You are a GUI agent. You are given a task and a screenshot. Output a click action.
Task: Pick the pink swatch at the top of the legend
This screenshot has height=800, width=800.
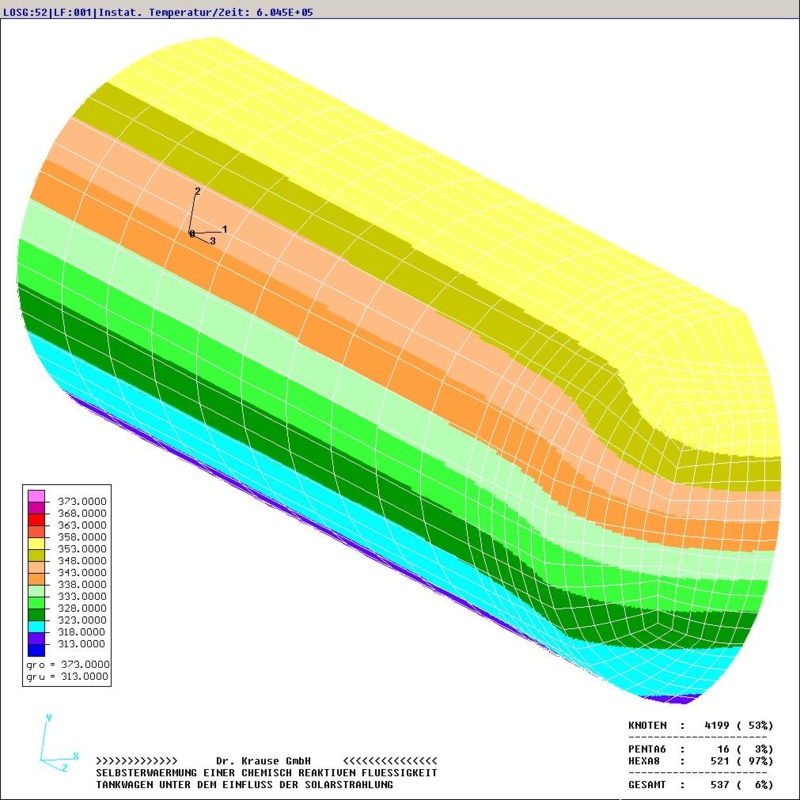(36, 496)
